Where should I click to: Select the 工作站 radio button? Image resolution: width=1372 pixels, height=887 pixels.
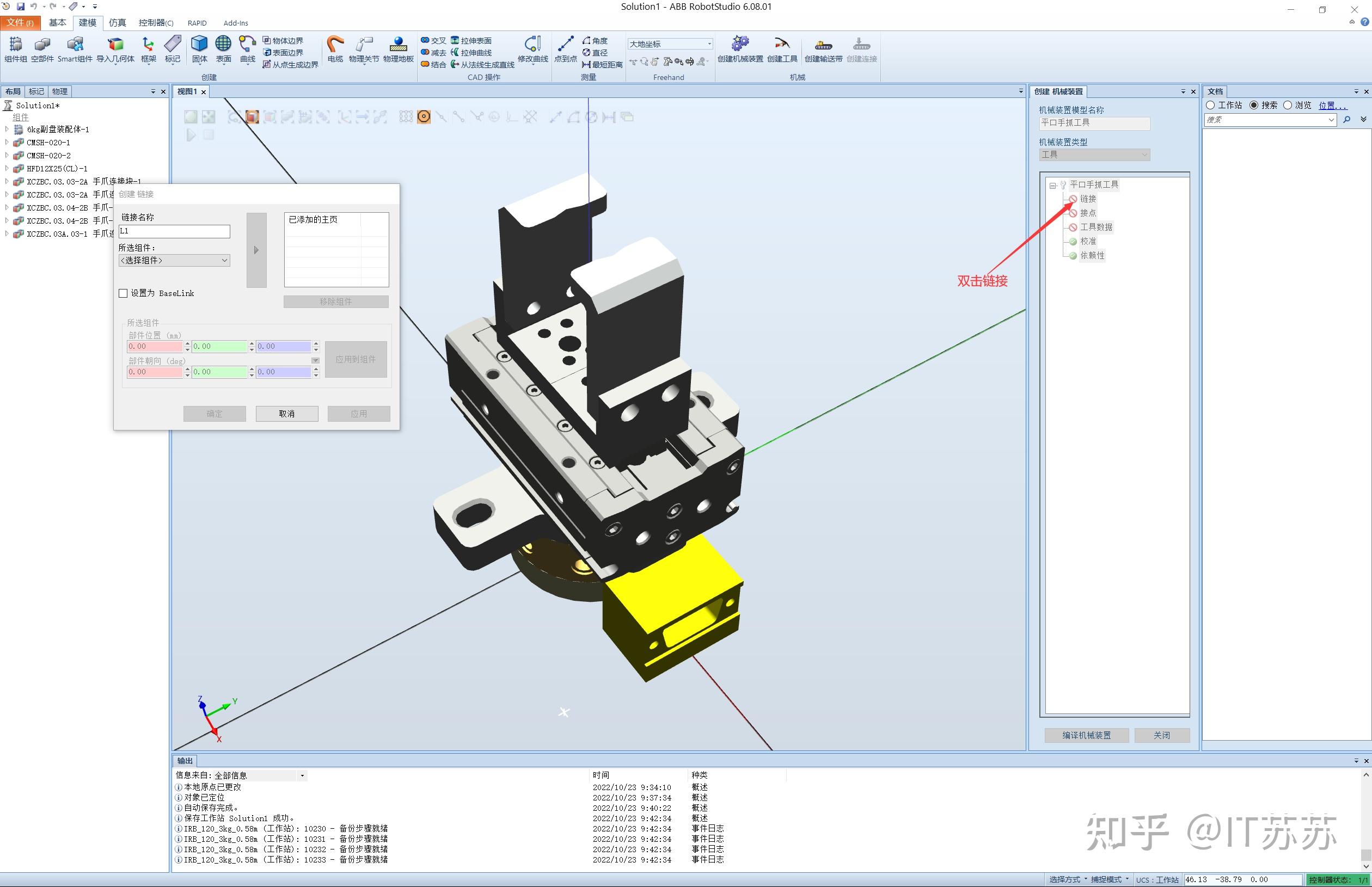point(1211,106)
